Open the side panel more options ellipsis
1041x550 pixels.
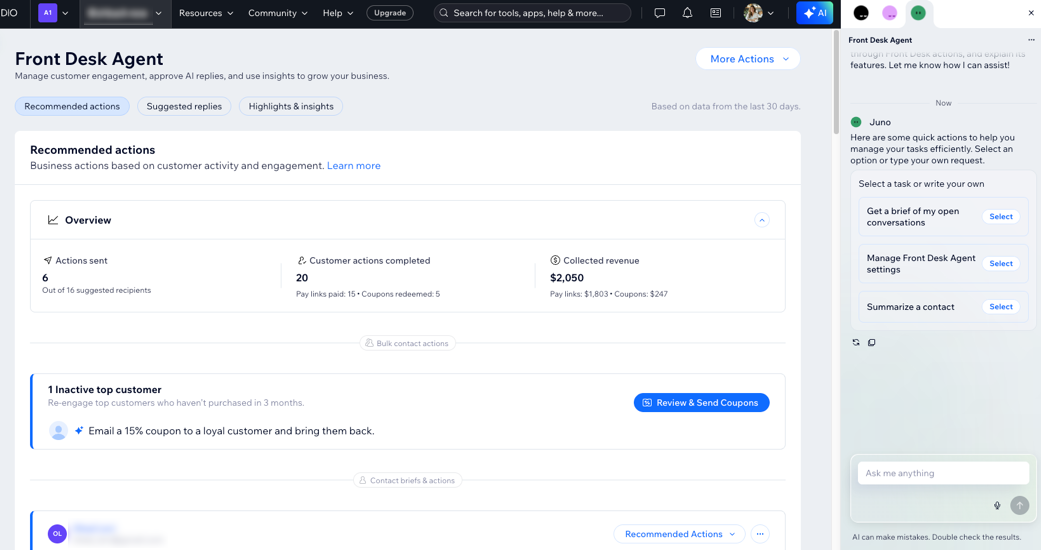click(x=1031, y=40)
